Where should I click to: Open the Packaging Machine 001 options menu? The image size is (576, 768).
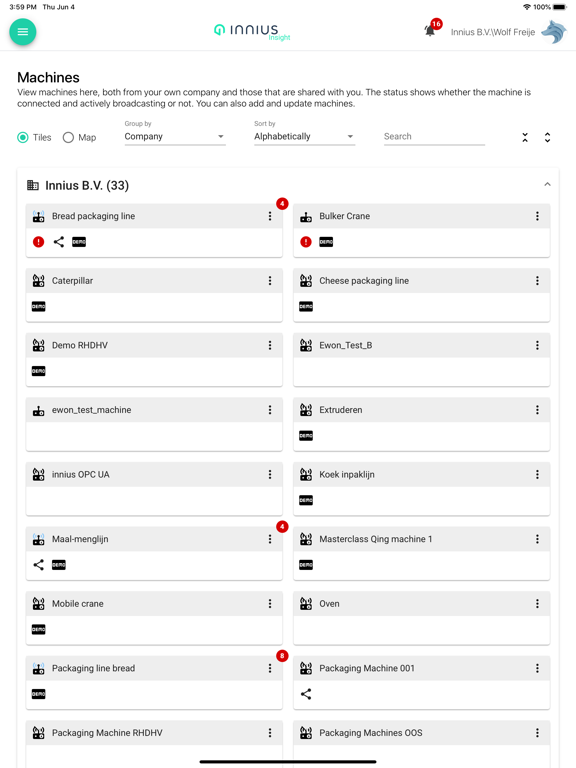point(537,669)
